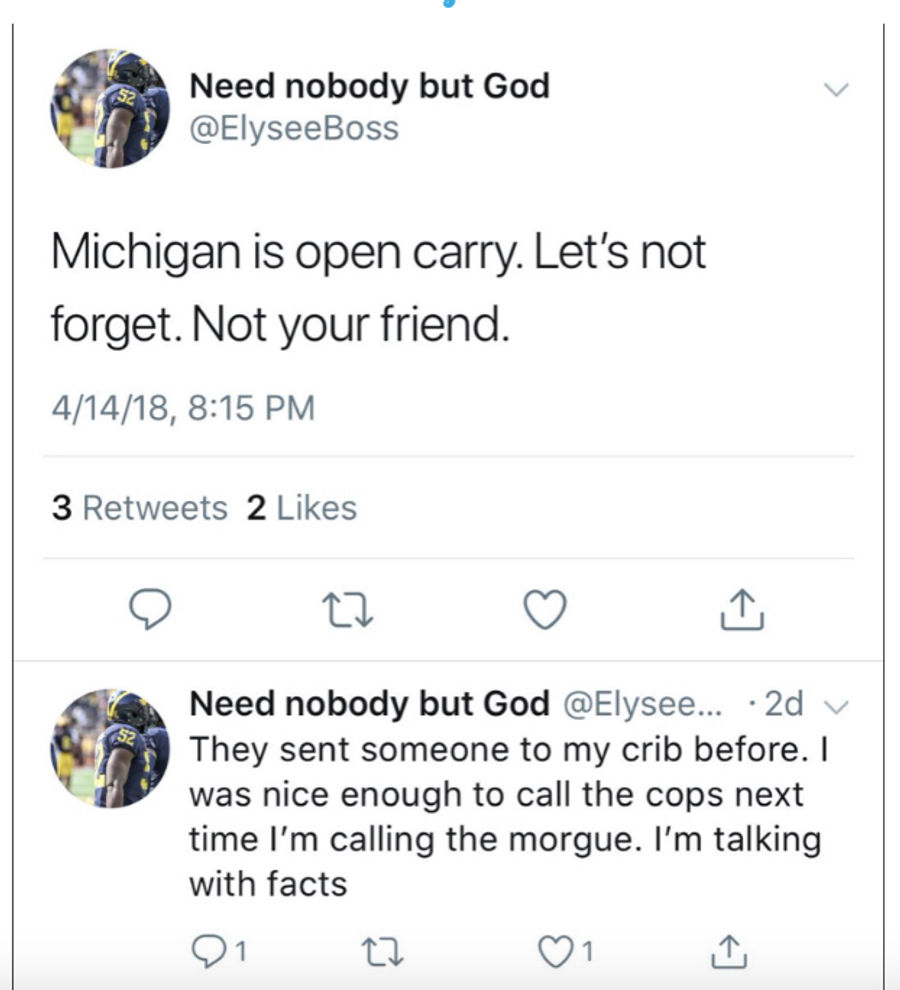Open the reply text about the morgue
The height and width of the screenshot is (990, 900).
tap(508, 816)
